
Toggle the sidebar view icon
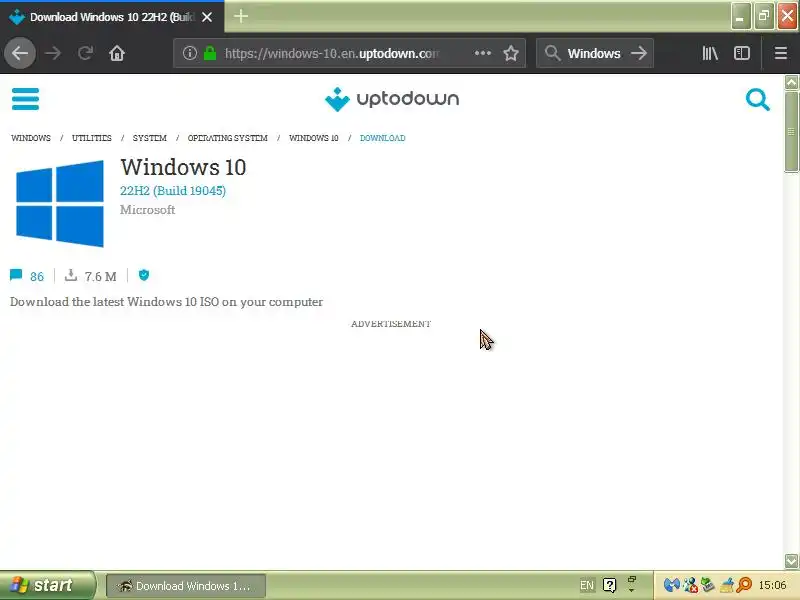point(742,53)
